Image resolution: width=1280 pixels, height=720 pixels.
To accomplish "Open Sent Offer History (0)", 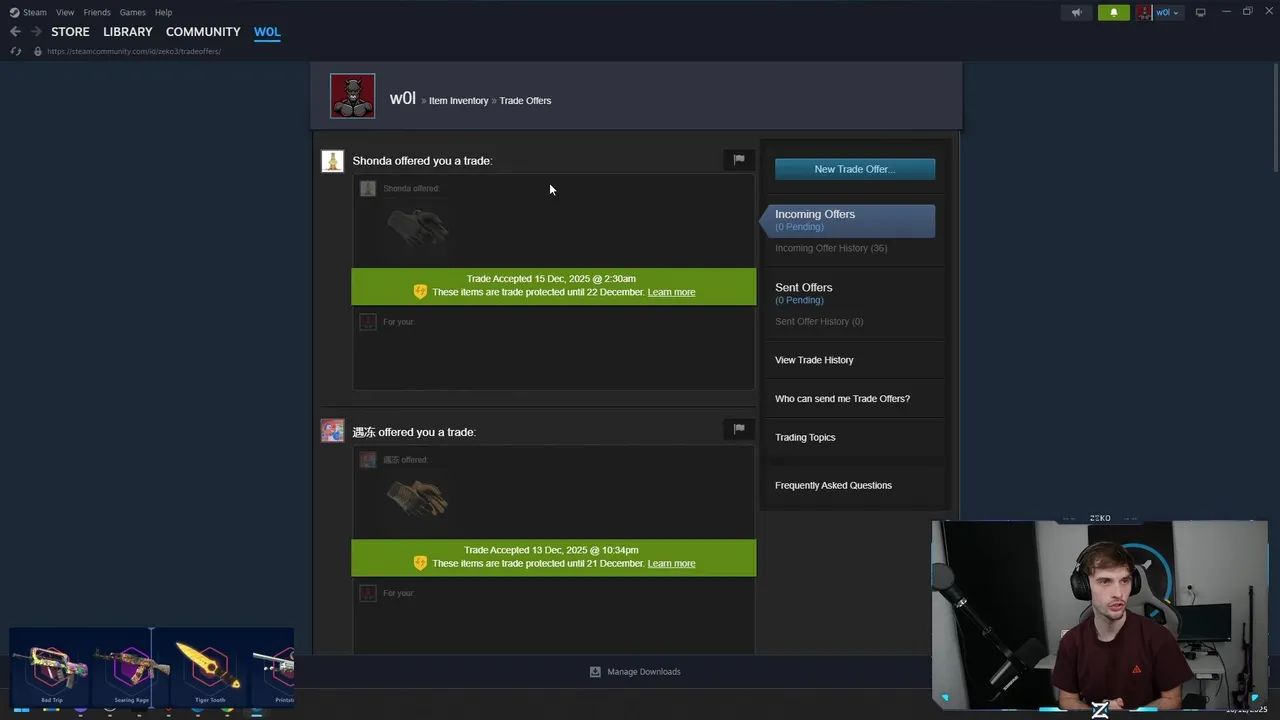I will [819, 321].
